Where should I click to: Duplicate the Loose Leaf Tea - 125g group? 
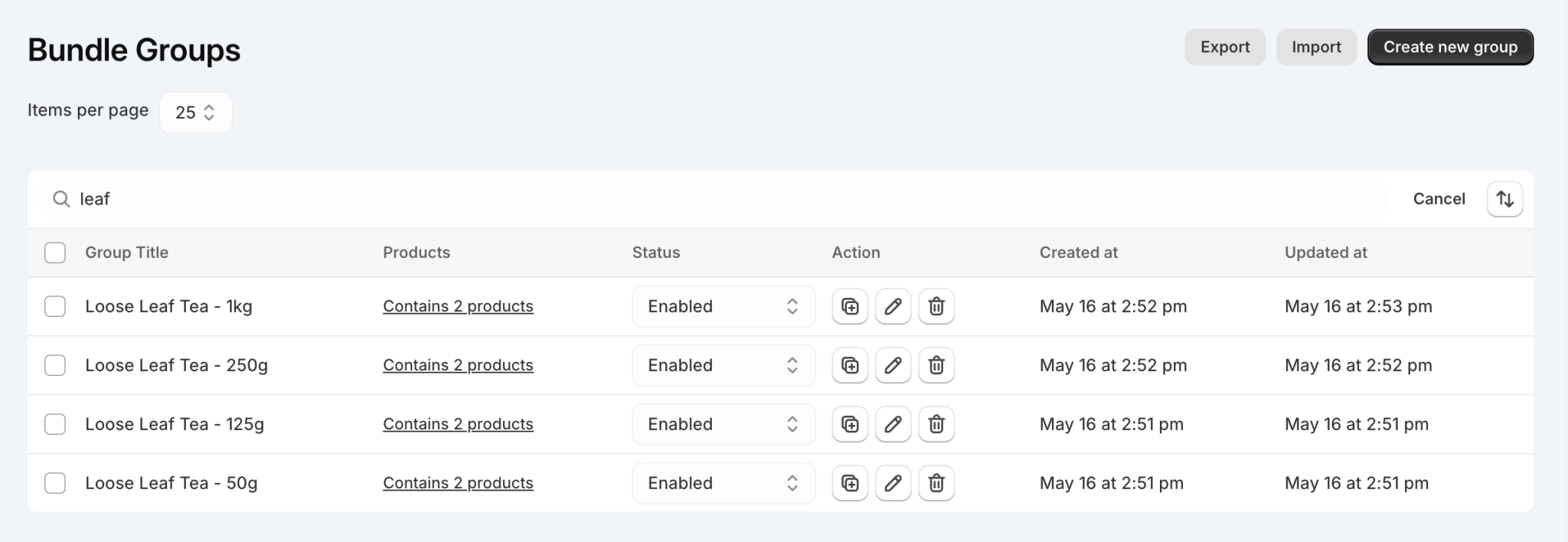[x=850, y=424]
